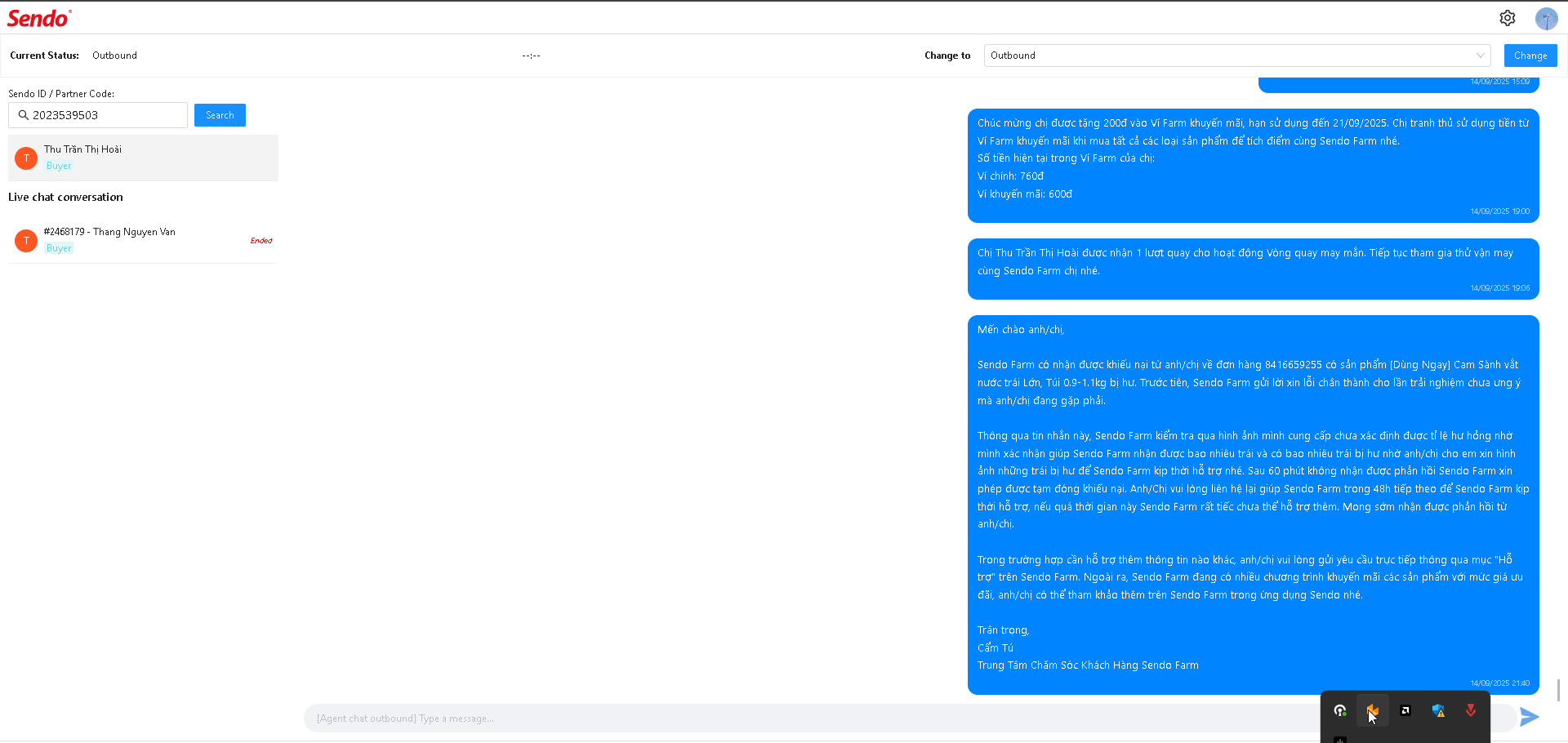
Task: Click the Sendo ID / Partner Code label
Action: tap(61, 94)
